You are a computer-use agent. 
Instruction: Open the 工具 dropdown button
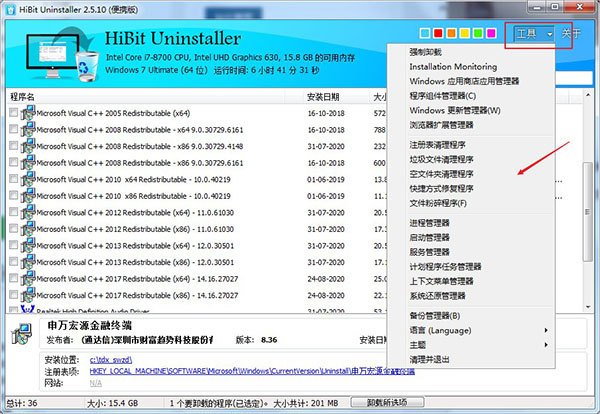(x=534, y=34)
